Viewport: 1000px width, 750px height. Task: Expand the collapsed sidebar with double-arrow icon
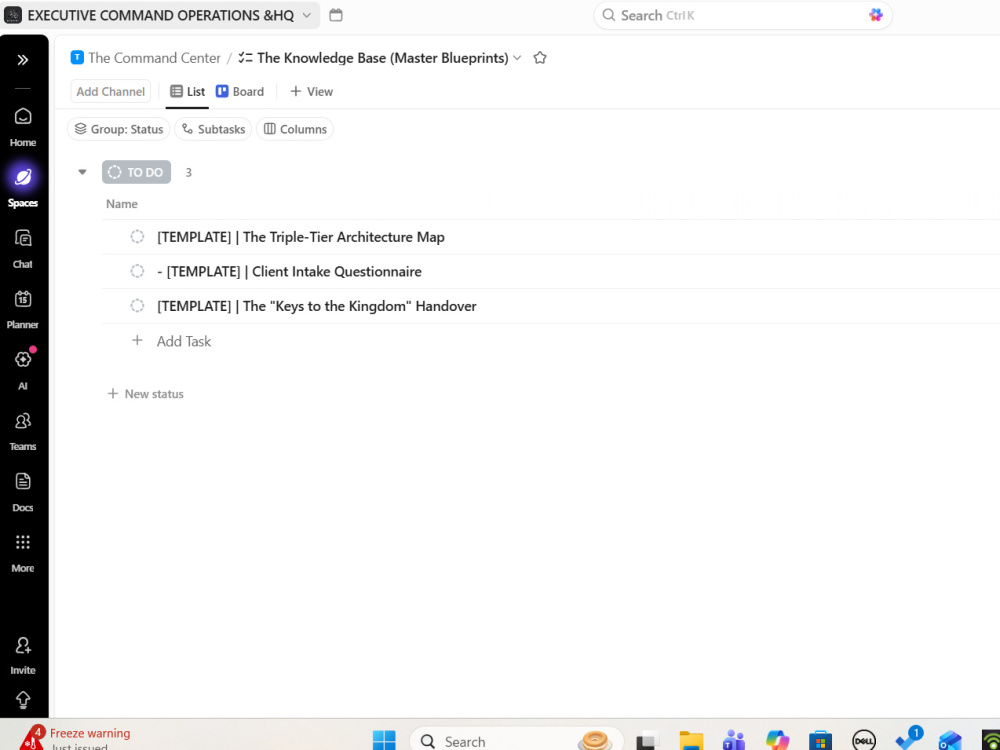[x=23, y=60]
